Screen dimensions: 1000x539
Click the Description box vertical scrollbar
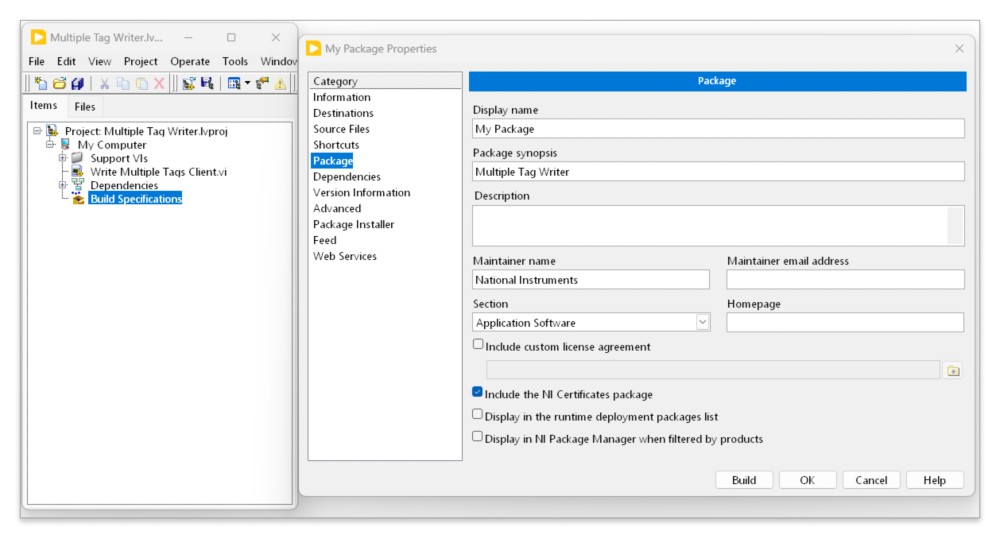[x=955, y=226]
